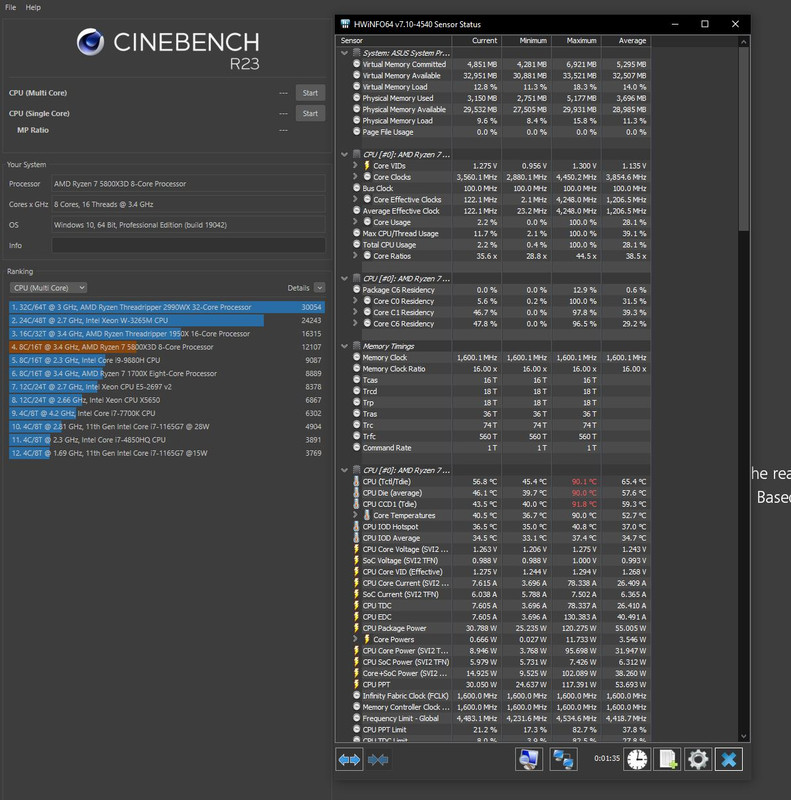
Task: Click the scrollbar down arrow in HWiNFO
Action: (x=744, y=736)
